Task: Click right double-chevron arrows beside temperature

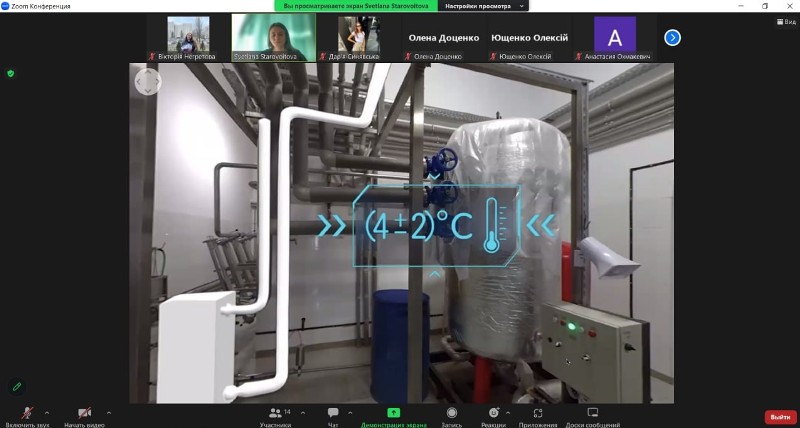Action: pos(541,225)
